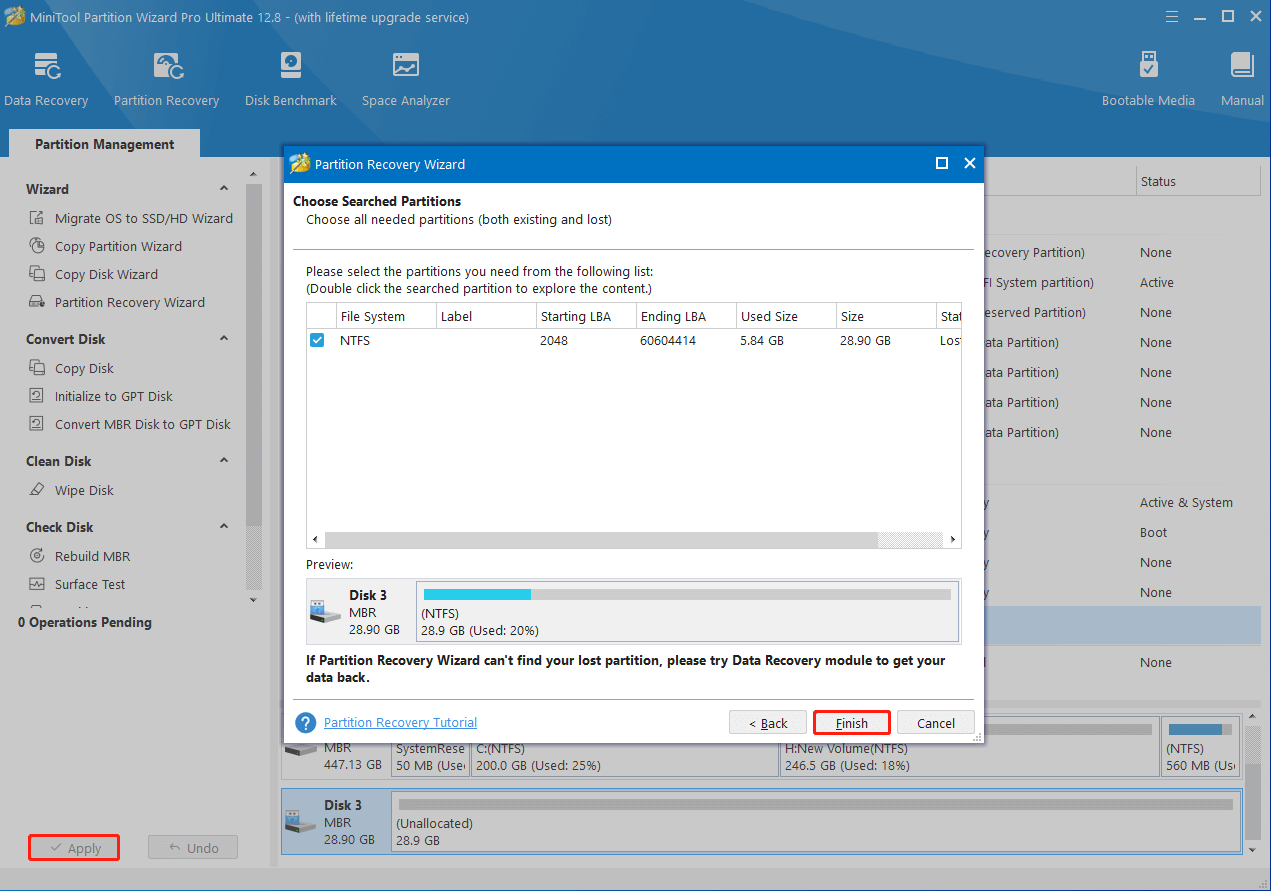The width and height of the screenshot is (1271, 891).
Task: Click the sidebar scroll-down arrow
Action: pos(253,599)
